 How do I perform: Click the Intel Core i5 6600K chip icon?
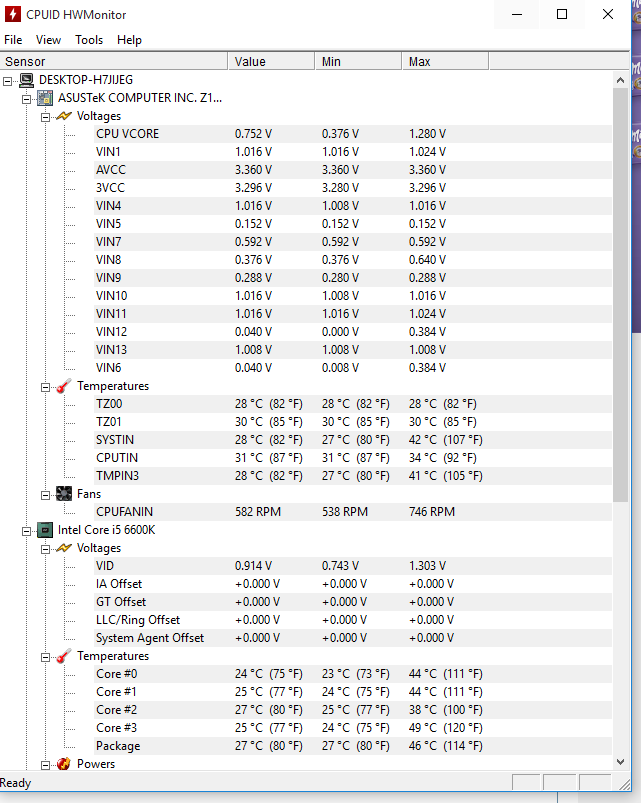click(45, 530)
